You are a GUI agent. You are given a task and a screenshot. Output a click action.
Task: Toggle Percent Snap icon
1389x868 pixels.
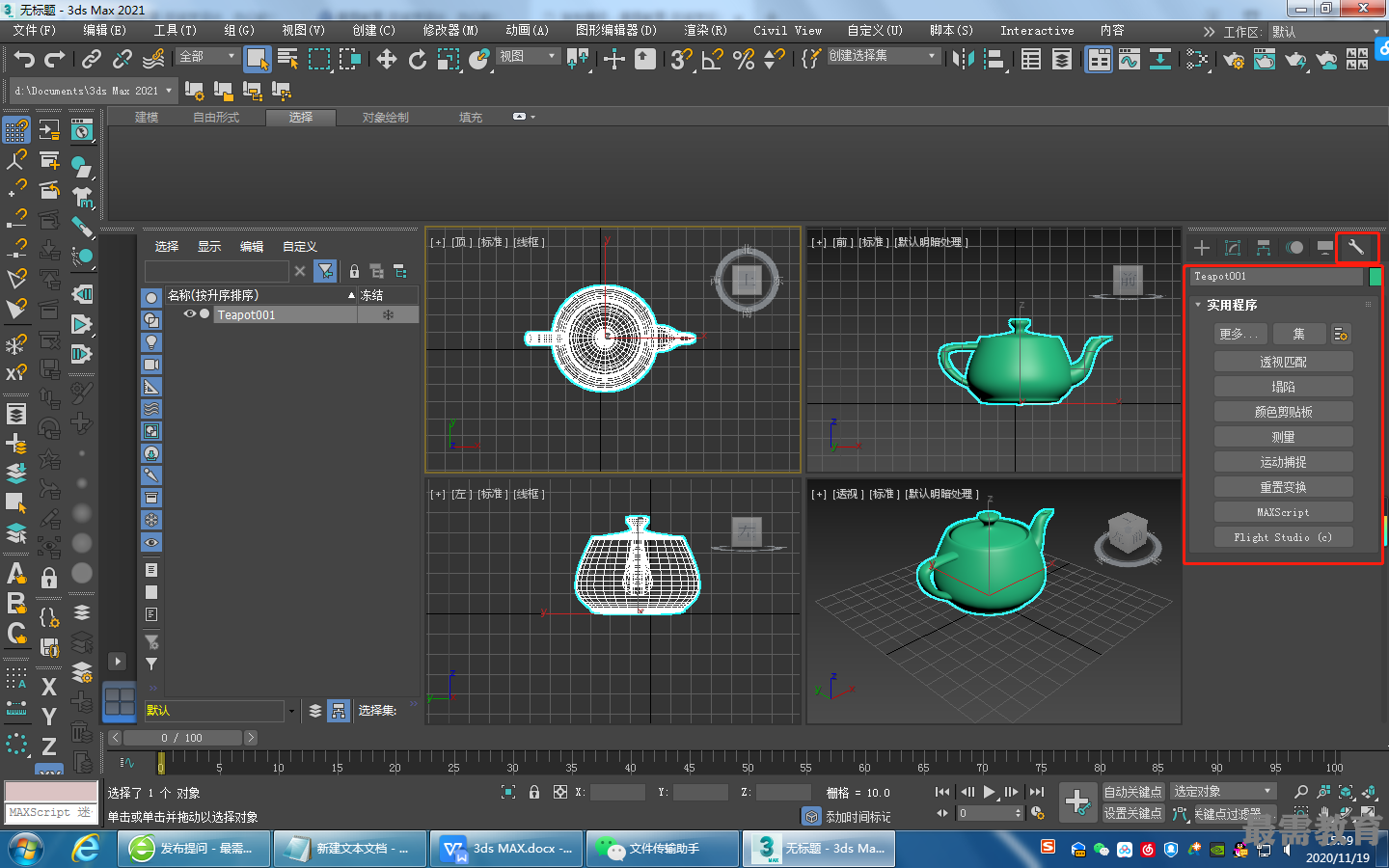(744, 60)
